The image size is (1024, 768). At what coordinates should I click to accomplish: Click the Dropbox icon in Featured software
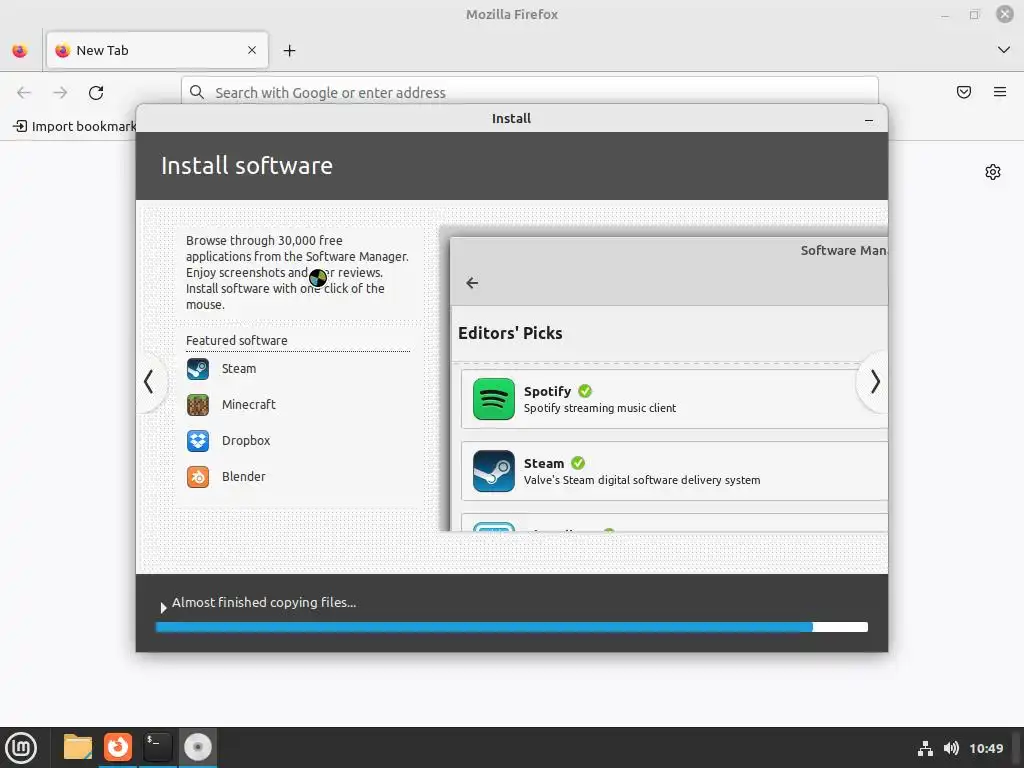(x=198, y=441)
